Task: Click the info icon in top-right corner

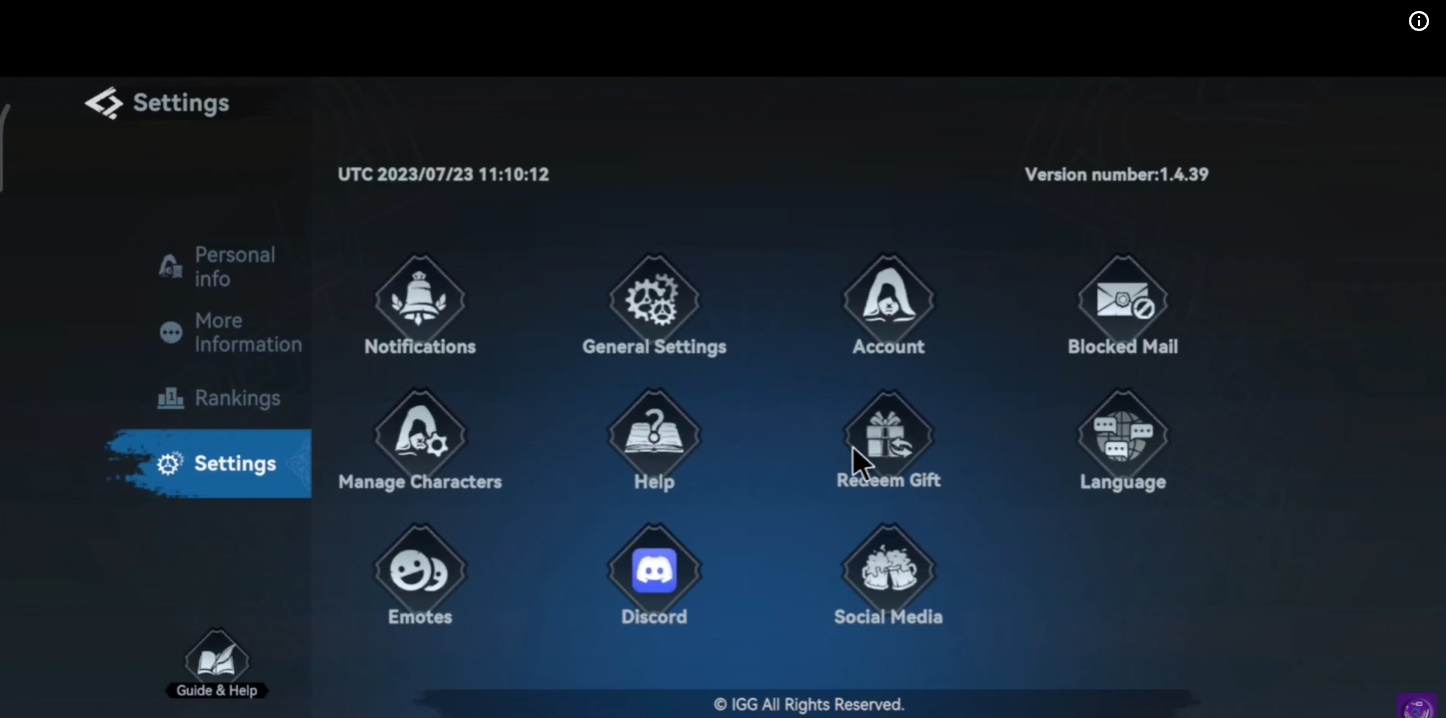Action: pos(1418,21)
